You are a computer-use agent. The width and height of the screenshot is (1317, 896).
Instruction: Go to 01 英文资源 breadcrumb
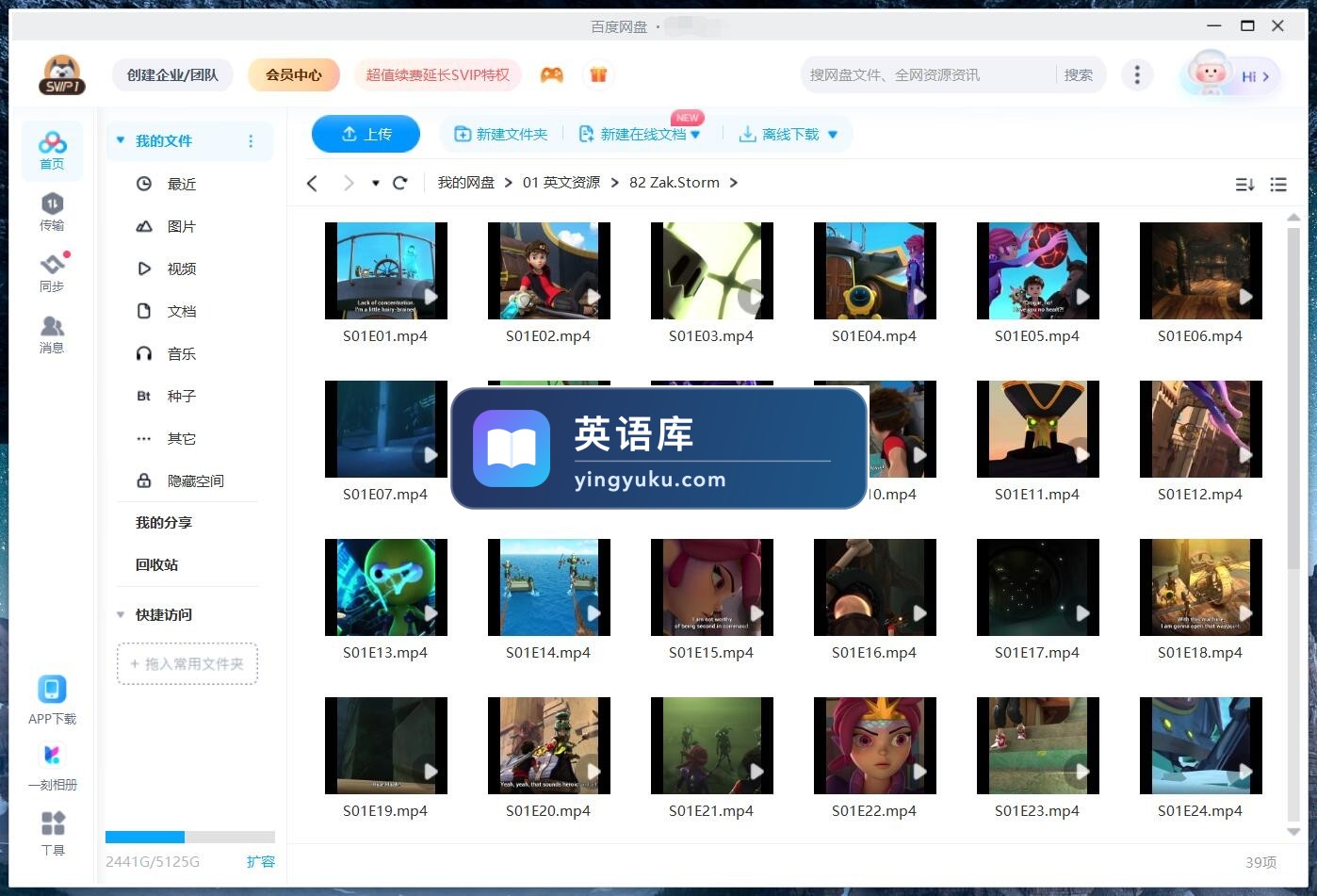[x=561, y=183]
